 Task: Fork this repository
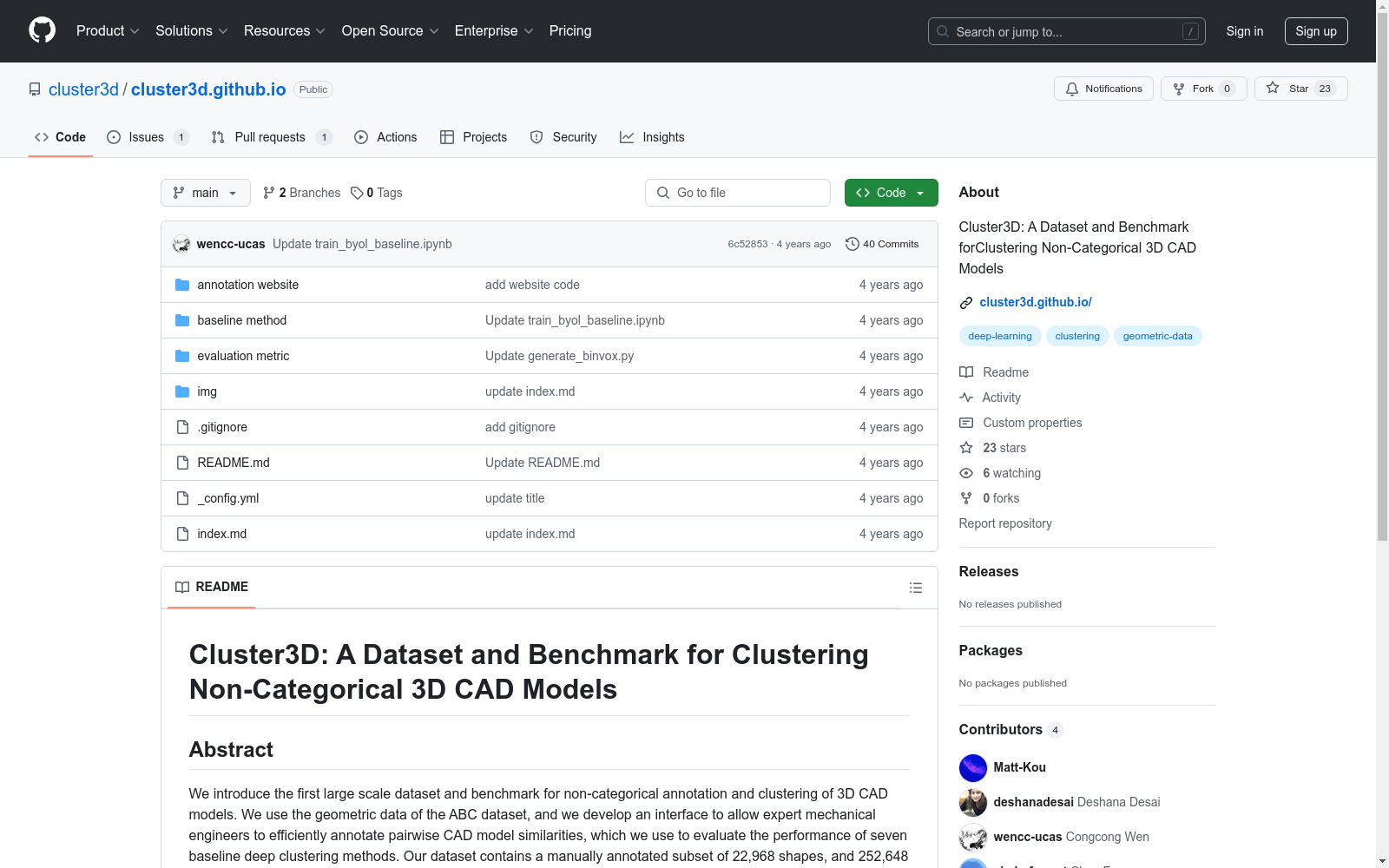pyautogui.click(x=1203, y=89)
